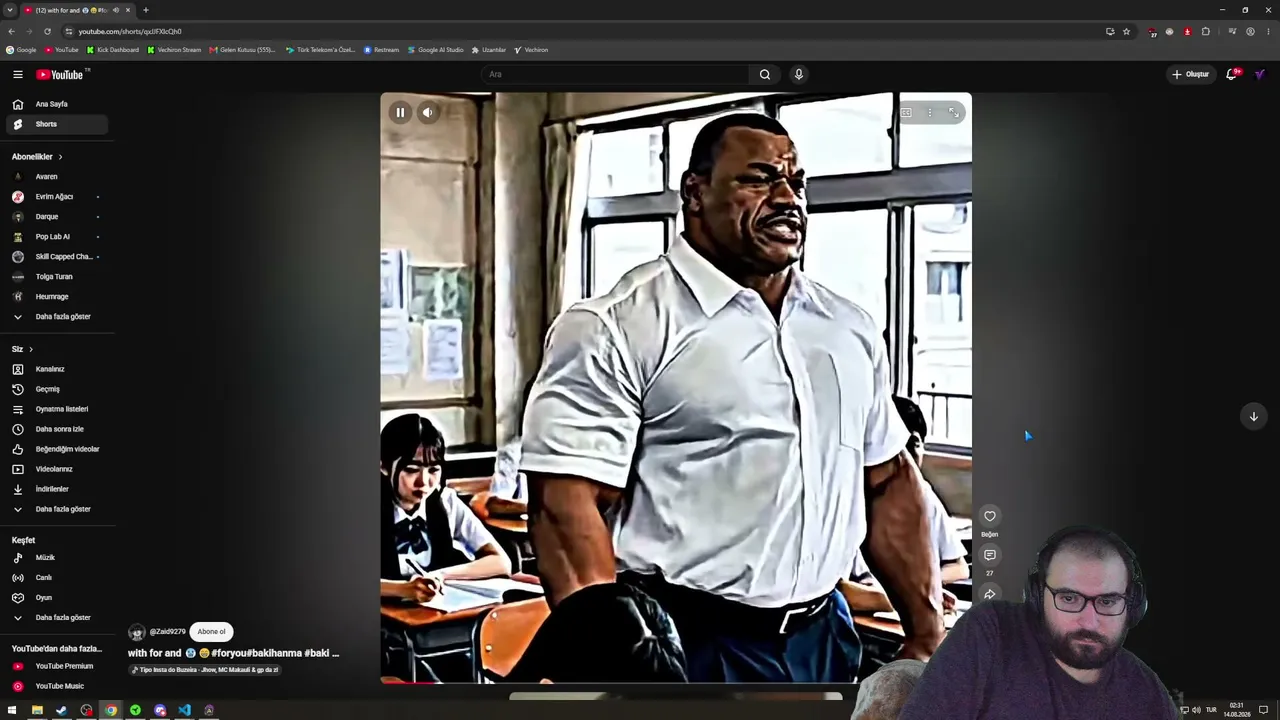Open the YouTube account avatar menu
Viewport: 1280px width, 720px height.
(1260, 74)
